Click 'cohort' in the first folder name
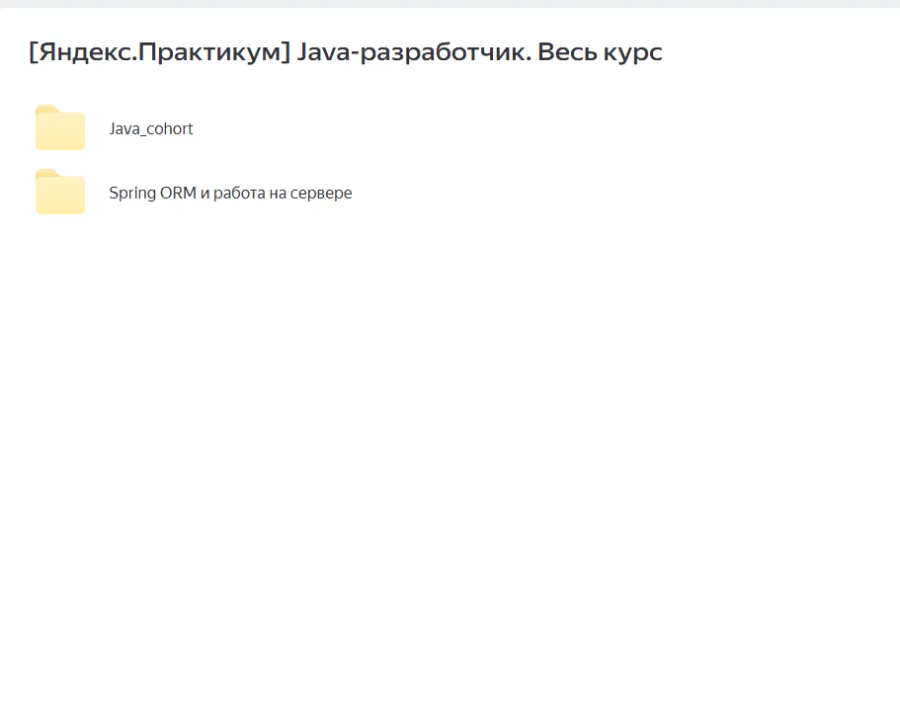 (169, 129)
